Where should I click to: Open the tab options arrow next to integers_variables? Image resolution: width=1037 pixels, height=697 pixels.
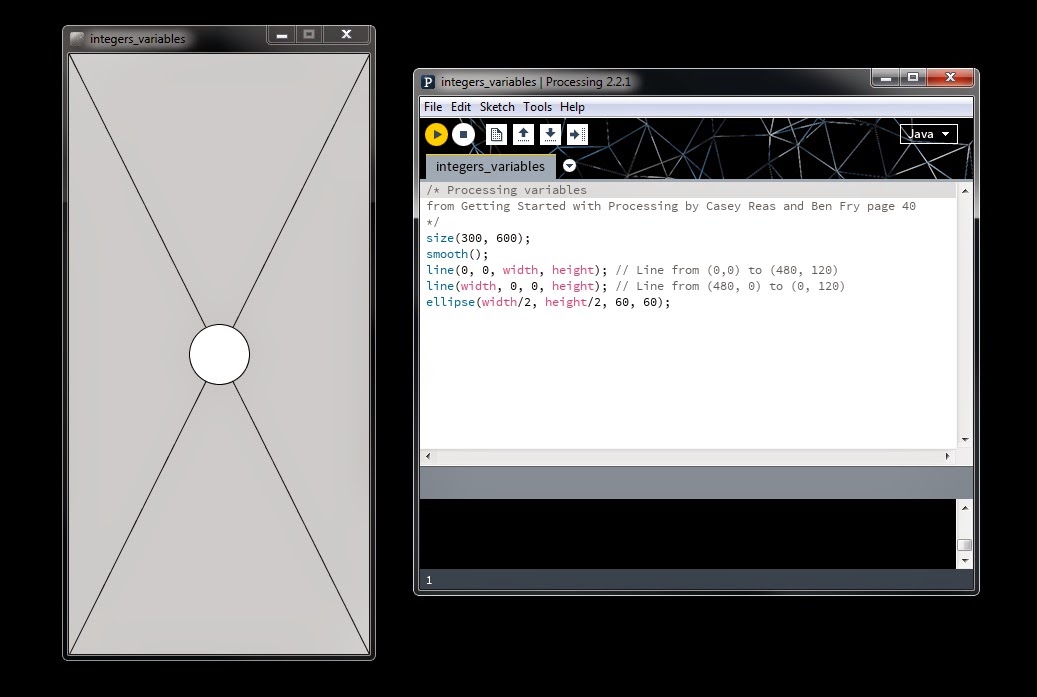click(x=569, y=166)
